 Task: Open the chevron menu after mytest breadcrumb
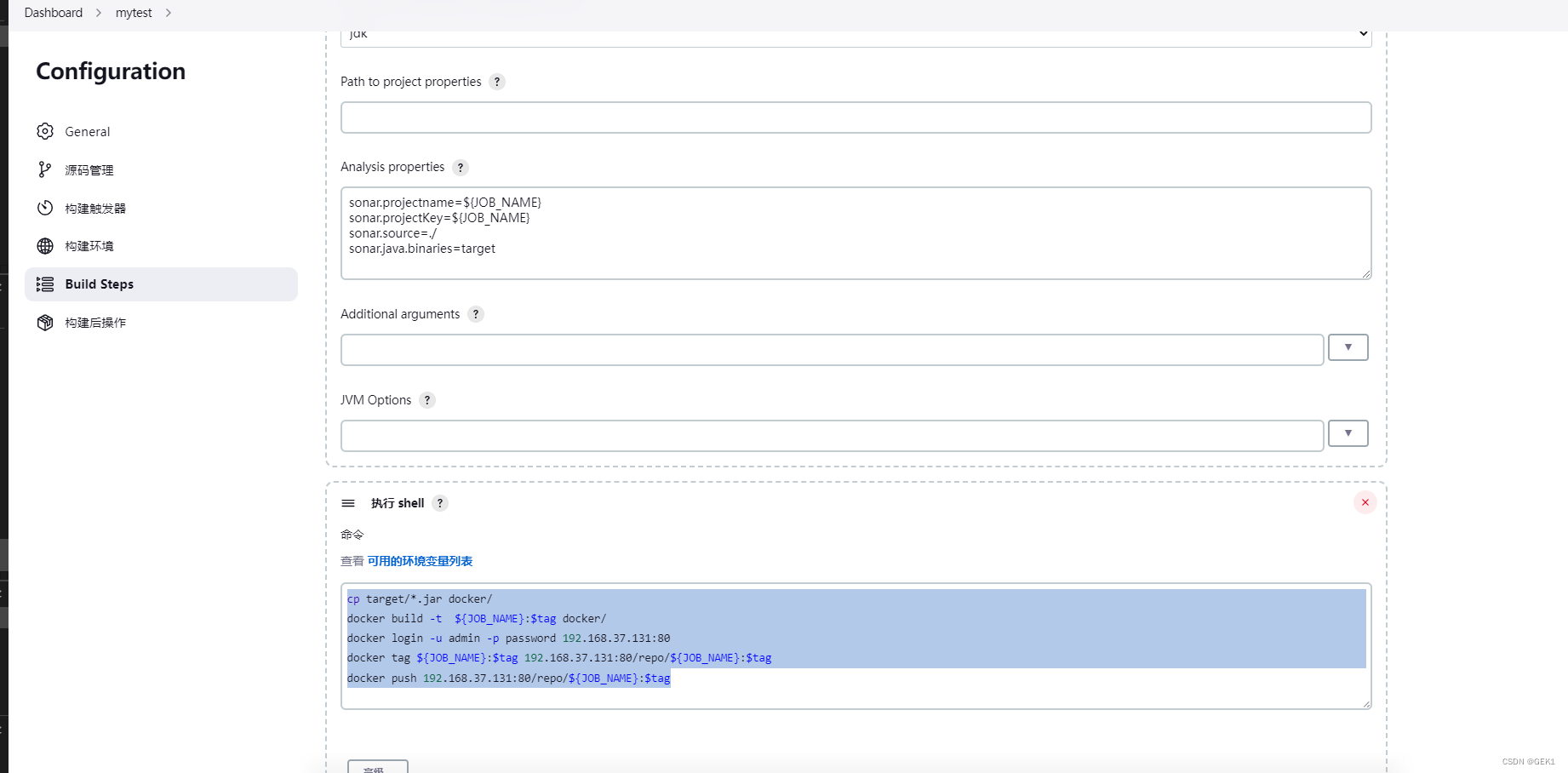pyautogui.click(x=169, y=13)
